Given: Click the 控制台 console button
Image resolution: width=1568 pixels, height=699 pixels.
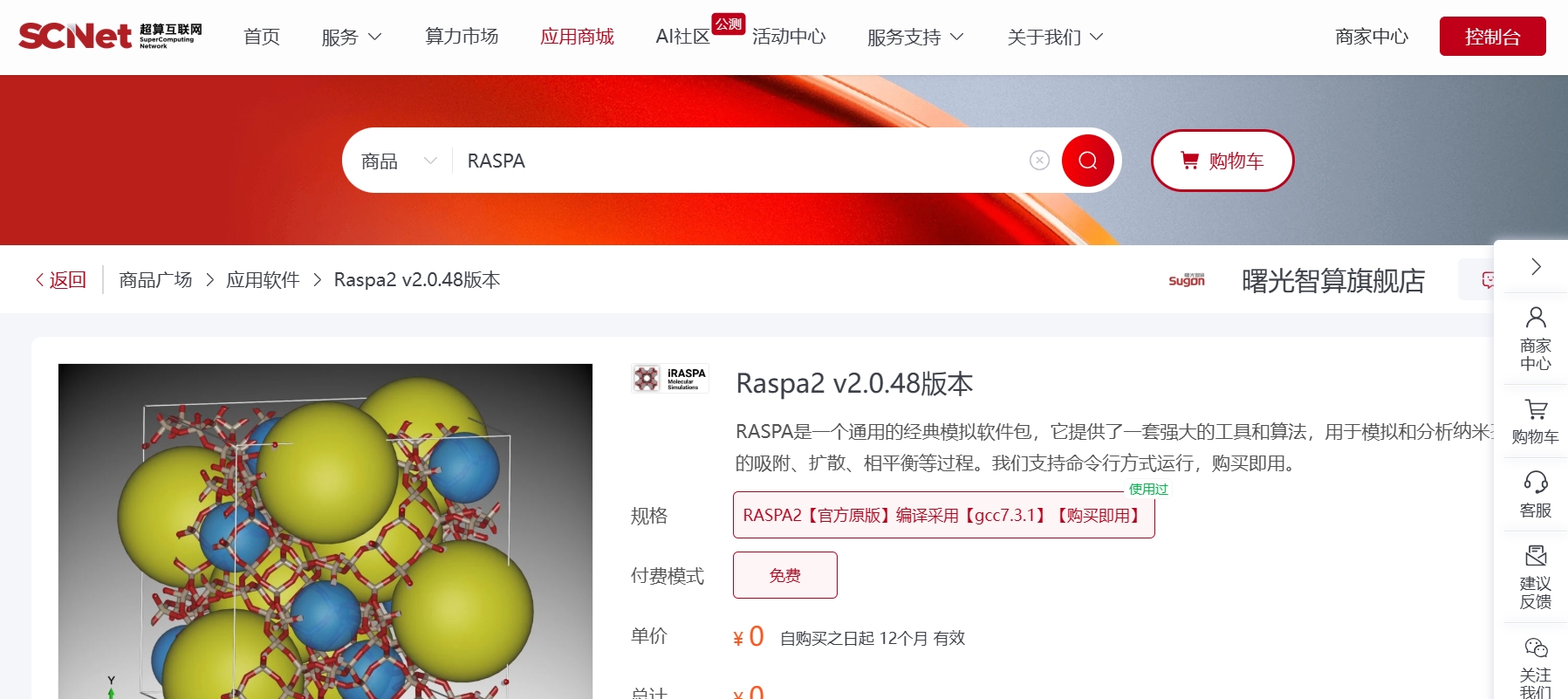Looking at the screenshot, I should pos(1492,37).
